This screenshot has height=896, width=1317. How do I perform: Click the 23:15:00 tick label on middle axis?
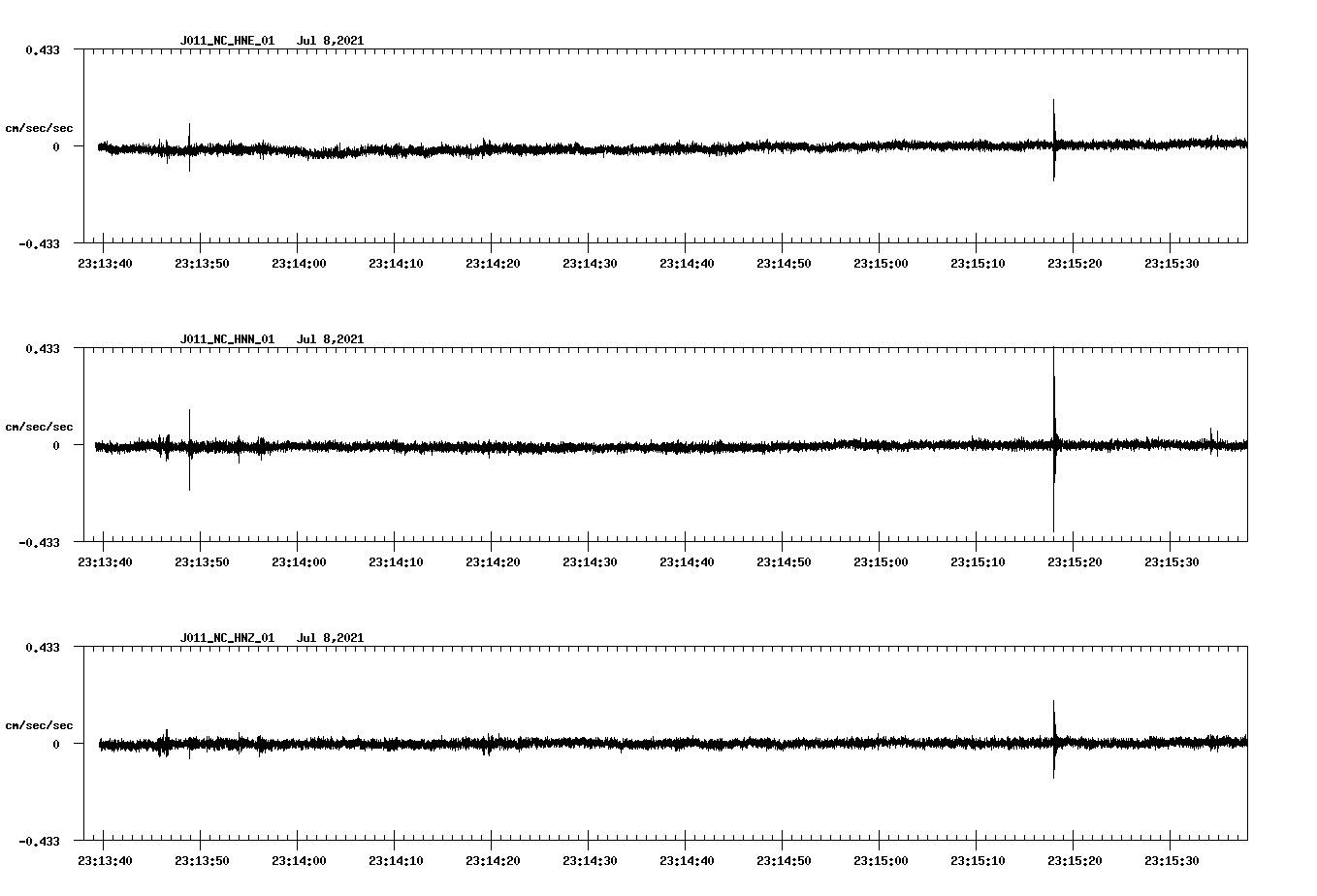click(x=883, y=560)
